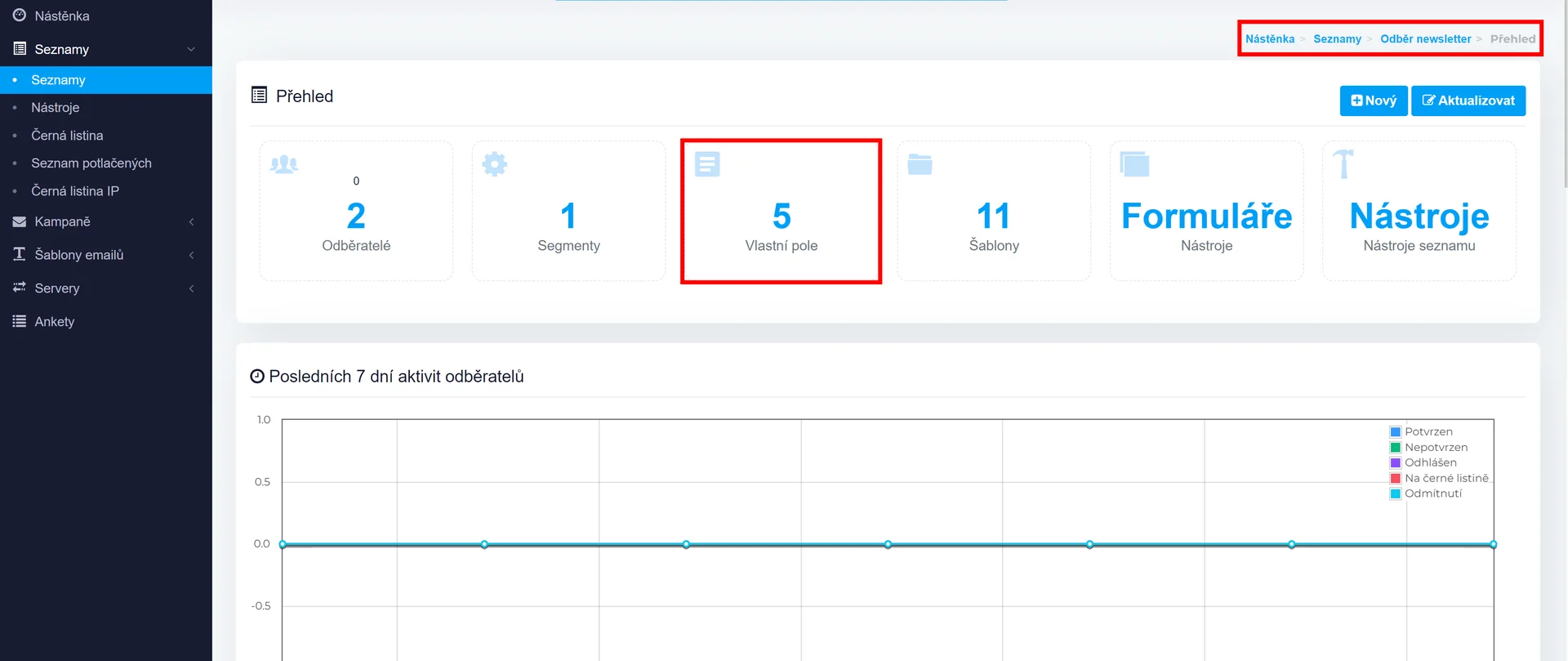Expand the Šablony emailů sidebar submenu
Screen dimensions: 1568x661
[x=191, y=255]
